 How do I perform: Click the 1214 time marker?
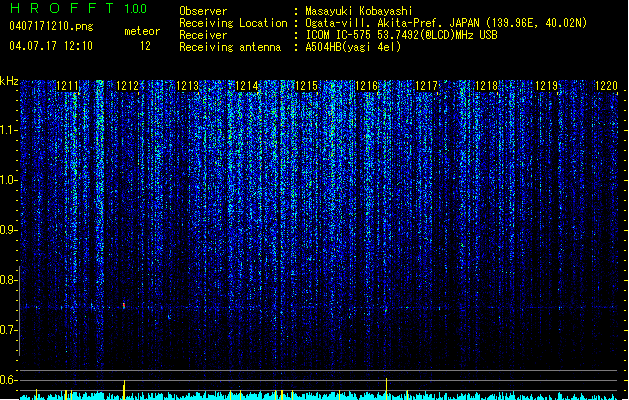(x=247, y=86)
